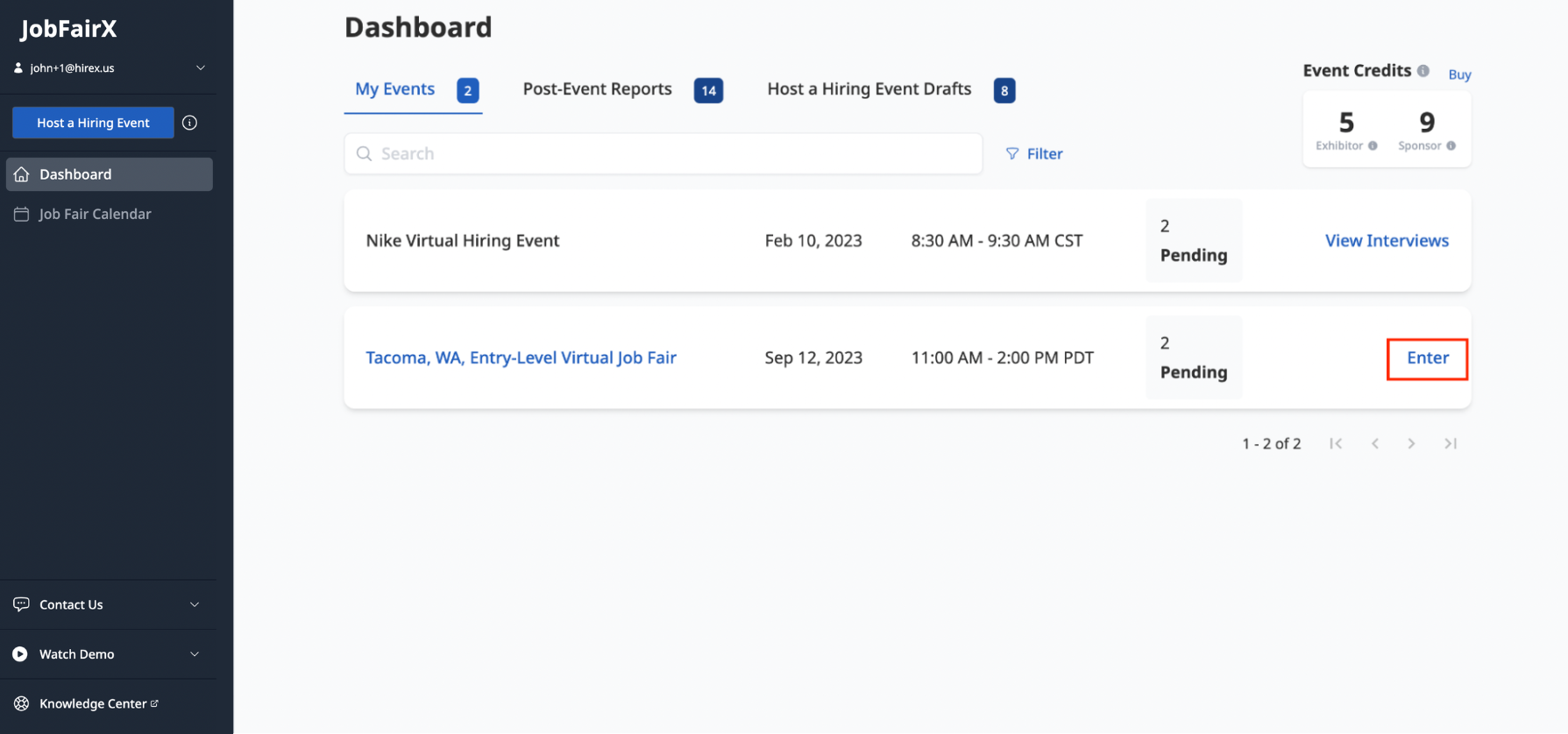Click the My Events count badge 2

(x=468, y=90)
